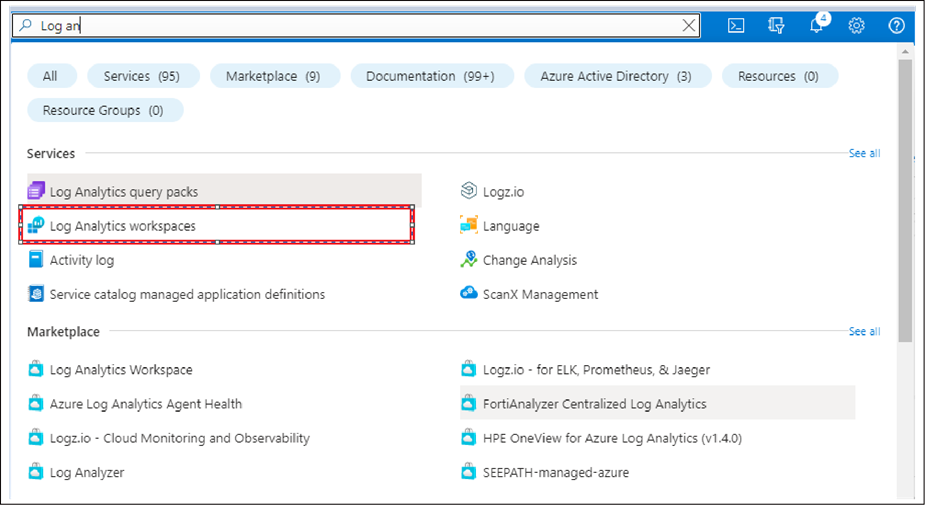The width and height of the screenshot is (925, 505).
Task: Click the Service catalog managed application icon
Action: pyautogui.click(x=36, y=294)
